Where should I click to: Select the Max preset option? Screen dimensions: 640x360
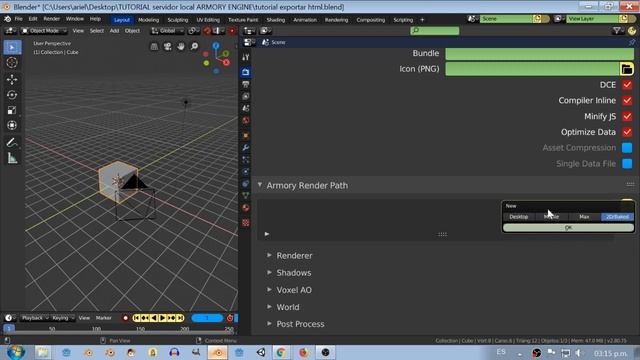584,217
